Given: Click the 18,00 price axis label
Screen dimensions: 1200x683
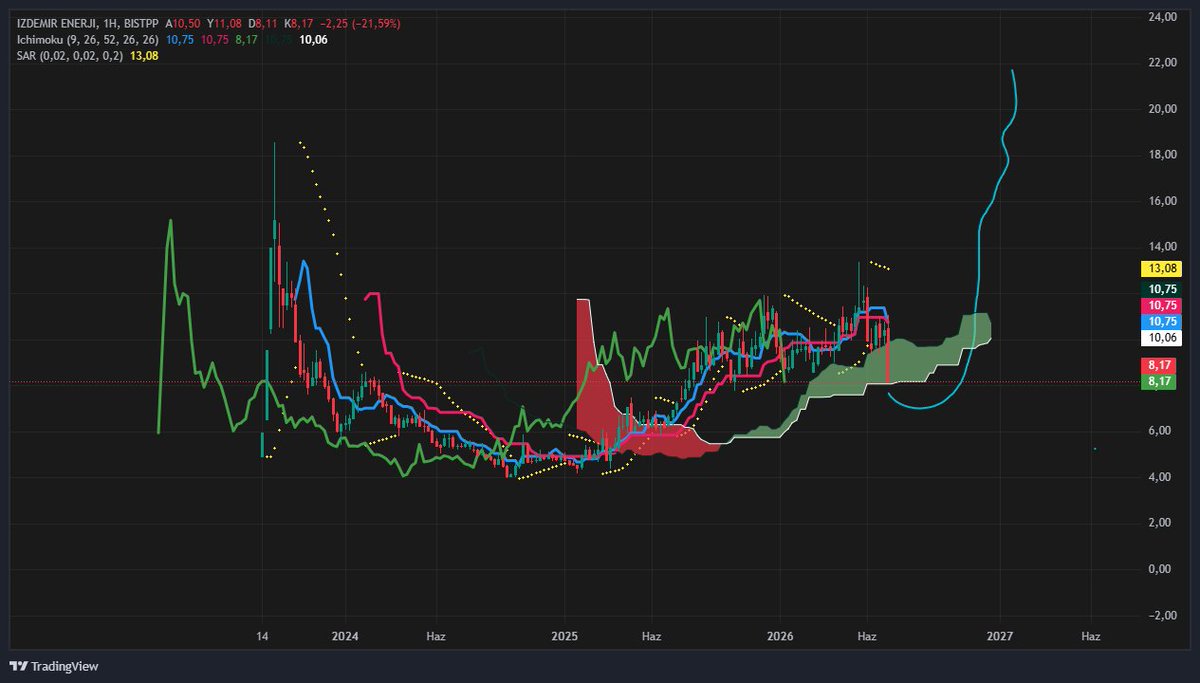Looking at the screenshot, I should point(1161,155).
